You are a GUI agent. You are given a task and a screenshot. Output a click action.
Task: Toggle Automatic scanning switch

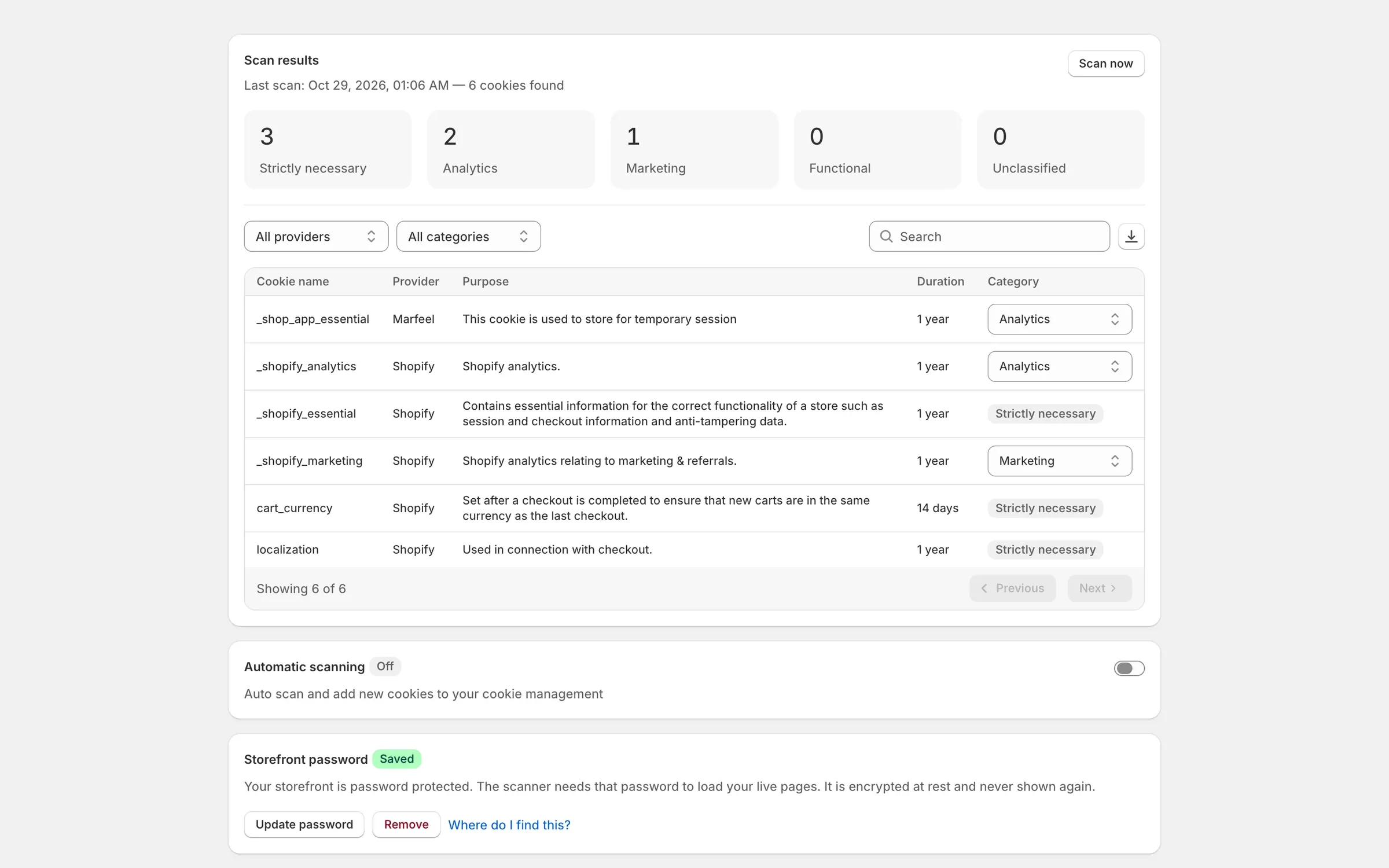coord(1129,668)
